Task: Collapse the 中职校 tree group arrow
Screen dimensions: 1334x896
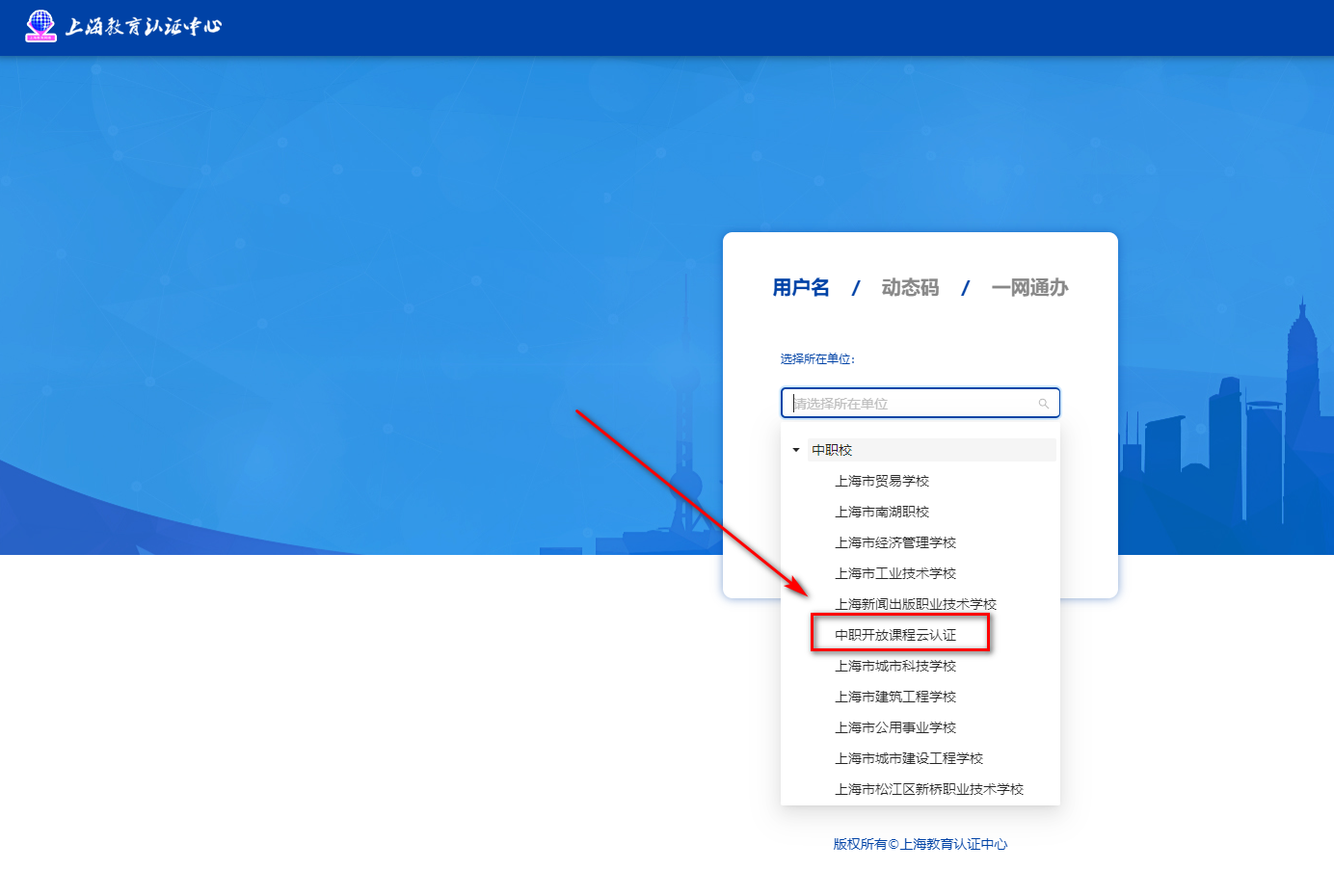Action: 796,450
